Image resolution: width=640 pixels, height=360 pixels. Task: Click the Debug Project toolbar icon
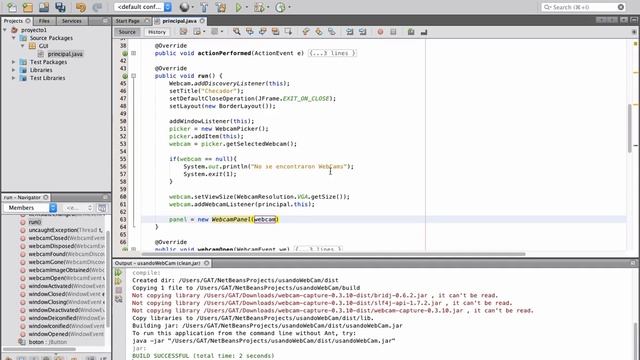coord(259,7)
